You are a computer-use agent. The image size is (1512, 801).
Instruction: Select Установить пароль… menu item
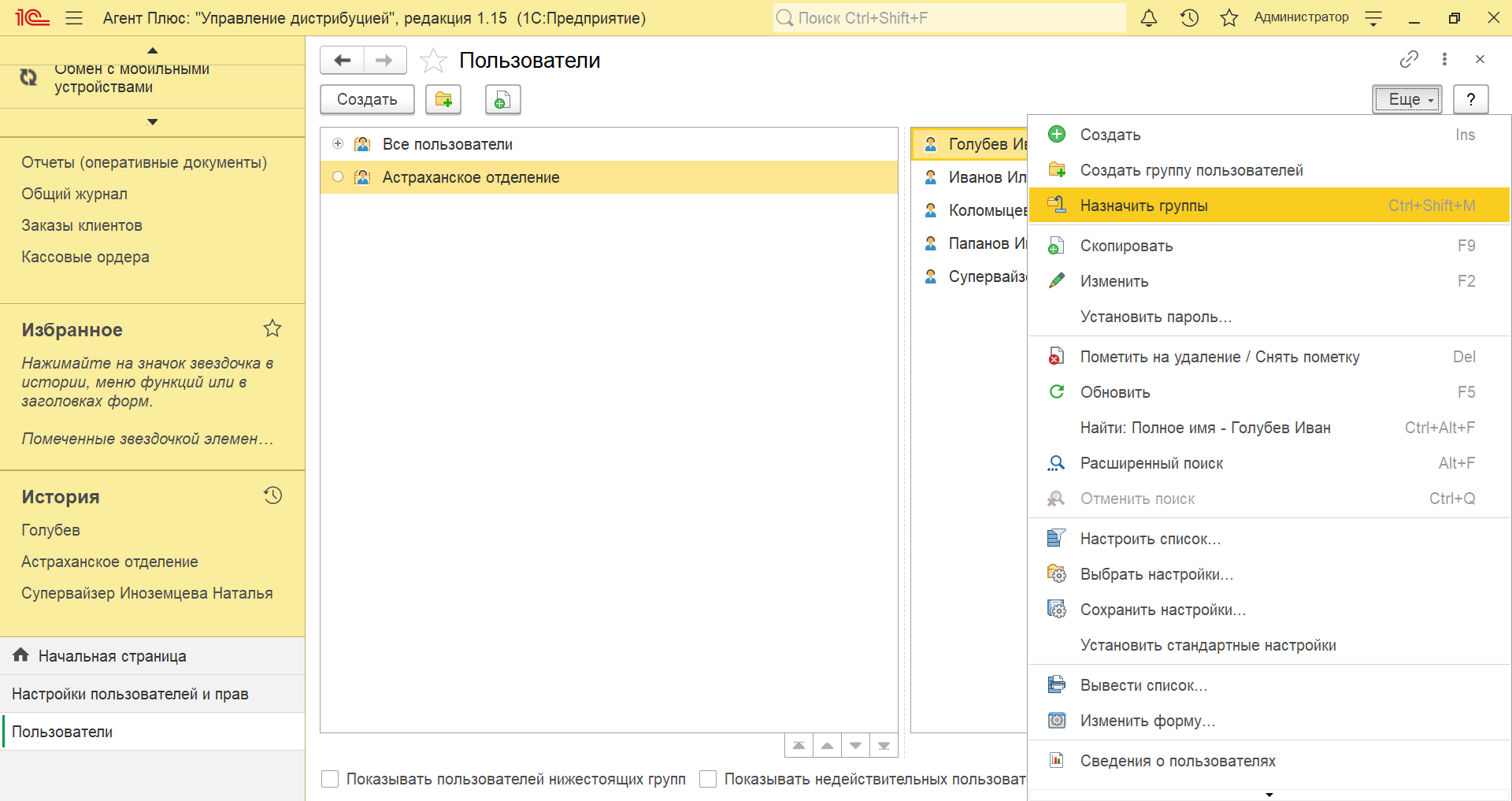click(x=1155, y=317)
